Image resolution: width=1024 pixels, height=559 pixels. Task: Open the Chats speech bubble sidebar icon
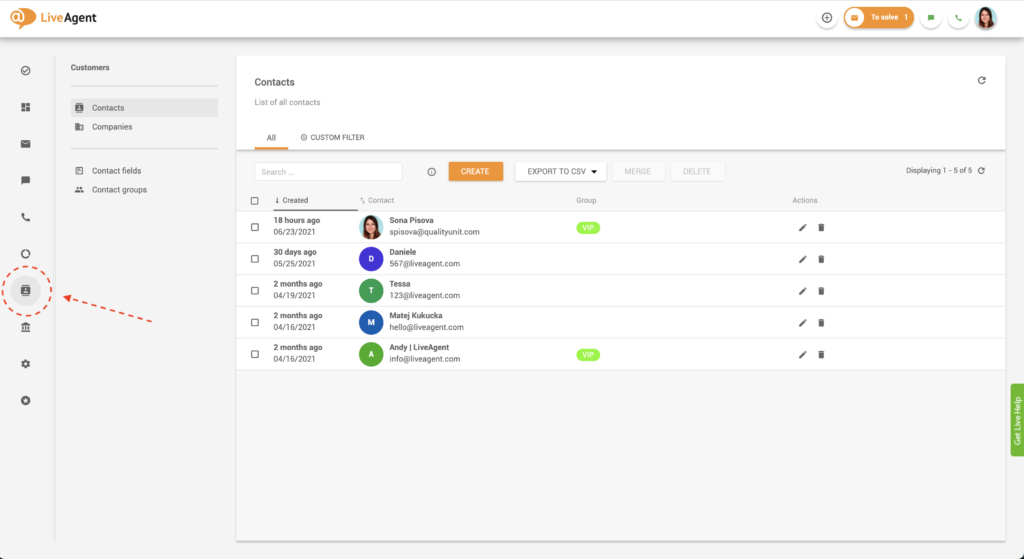(26, 180)
